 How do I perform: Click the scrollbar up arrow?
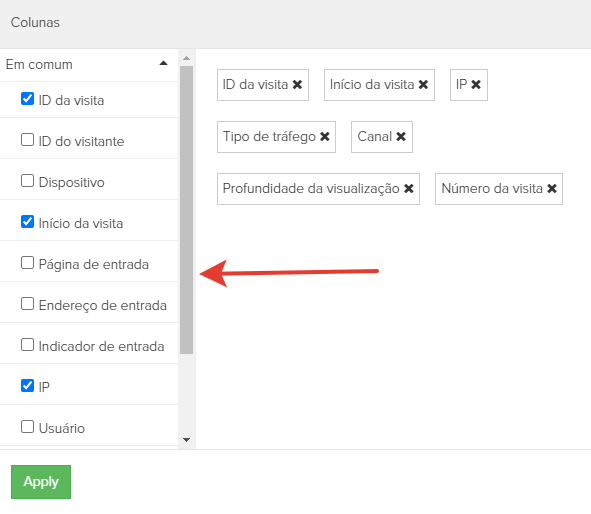[x=187, y=58]
